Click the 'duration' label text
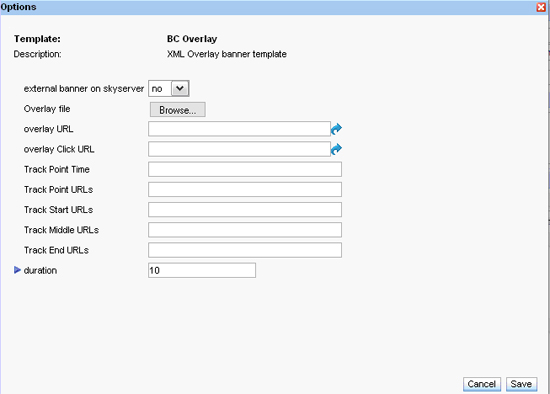The image size is (550, 394). 40,271
